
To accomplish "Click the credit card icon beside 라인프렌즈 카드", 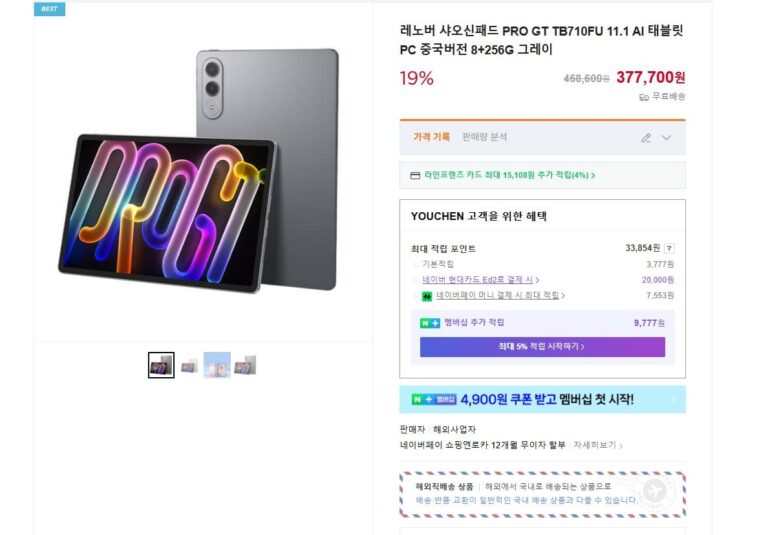I will pyautogui.click(x=415, y=176).
